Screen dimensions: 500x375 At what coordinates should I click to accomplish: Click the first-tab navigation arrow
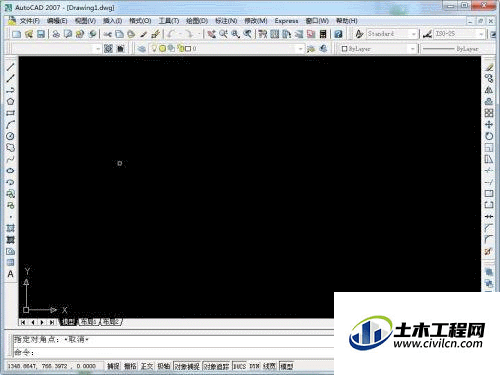[x=23, y=322]
